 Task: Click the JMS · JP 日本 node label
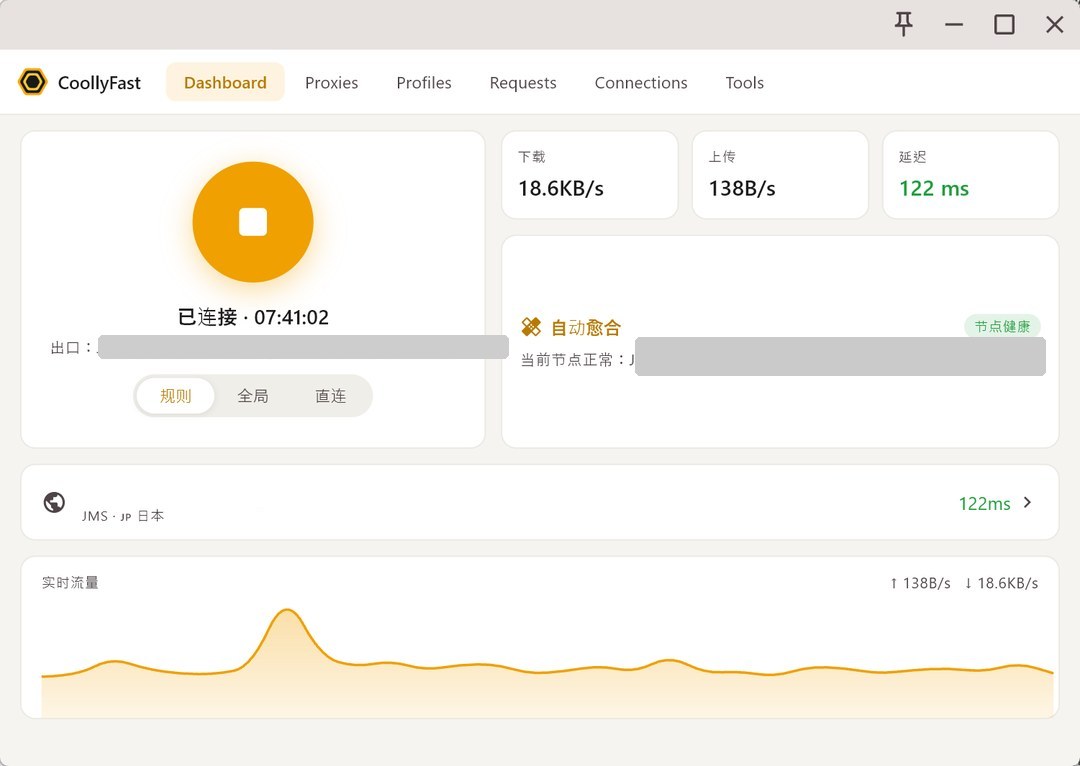[123, 516]
